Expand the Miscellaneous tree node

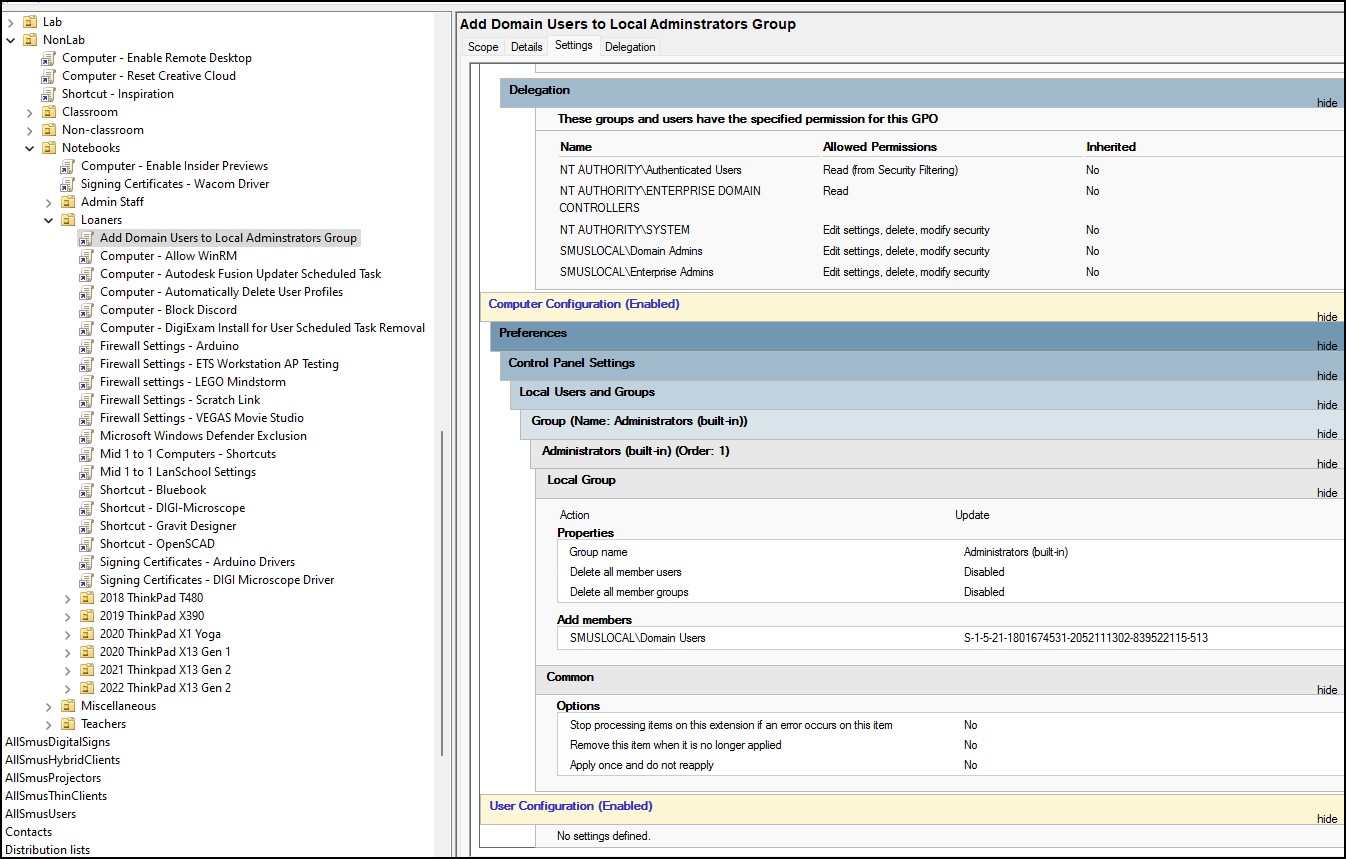49,706
